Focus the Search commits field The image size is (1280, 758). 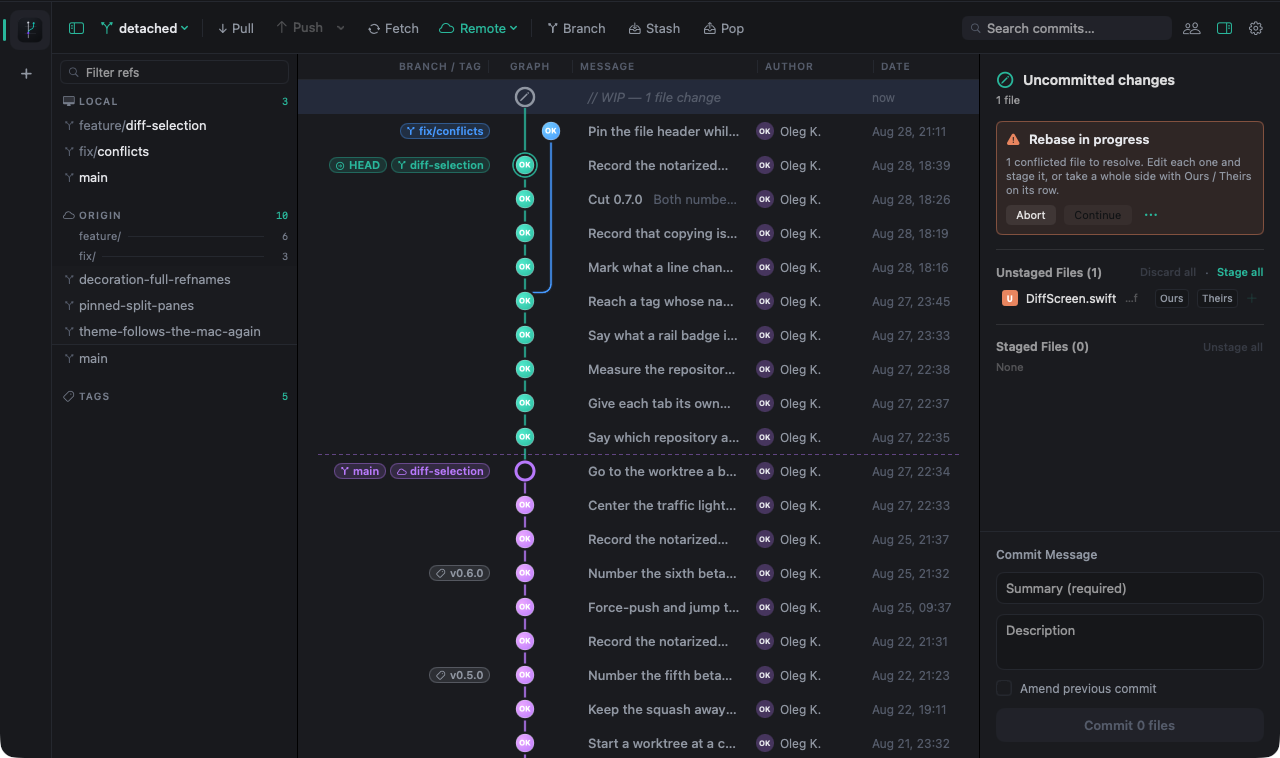1067,28
